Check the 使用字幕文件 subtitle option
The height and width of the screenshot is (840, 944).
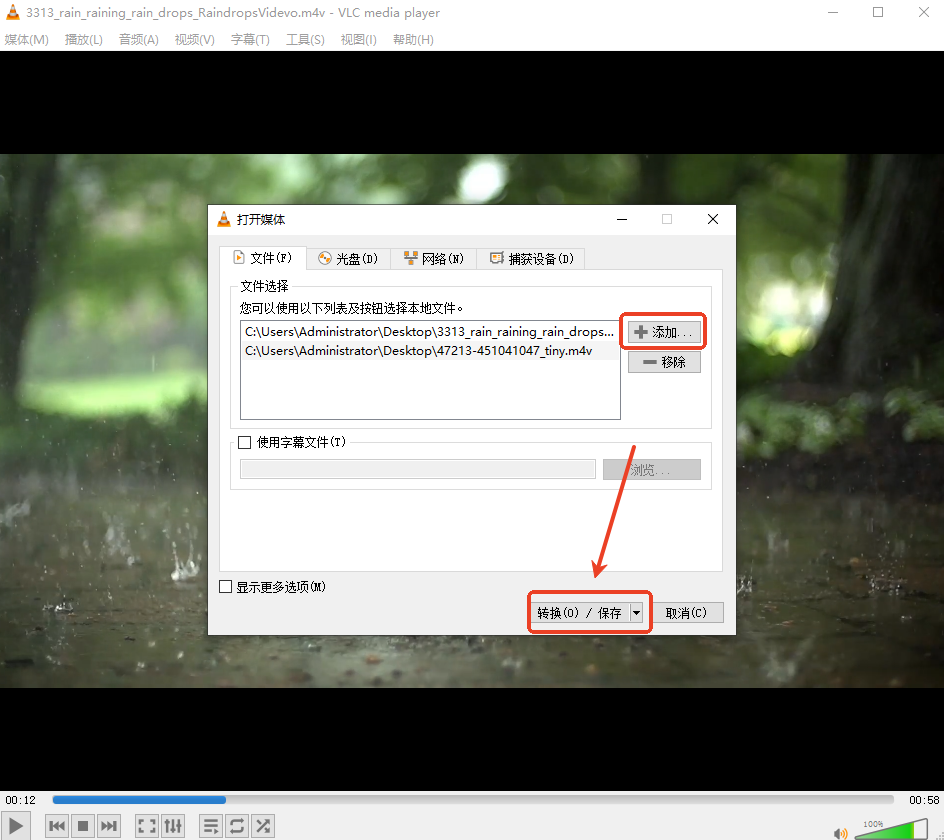[243, 442]
